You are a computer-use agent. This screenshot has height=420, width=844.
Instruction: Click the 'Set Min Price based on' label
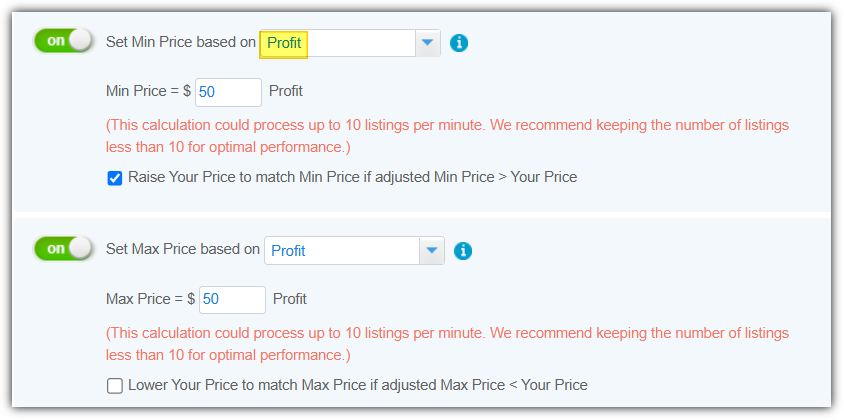[181, 43]
